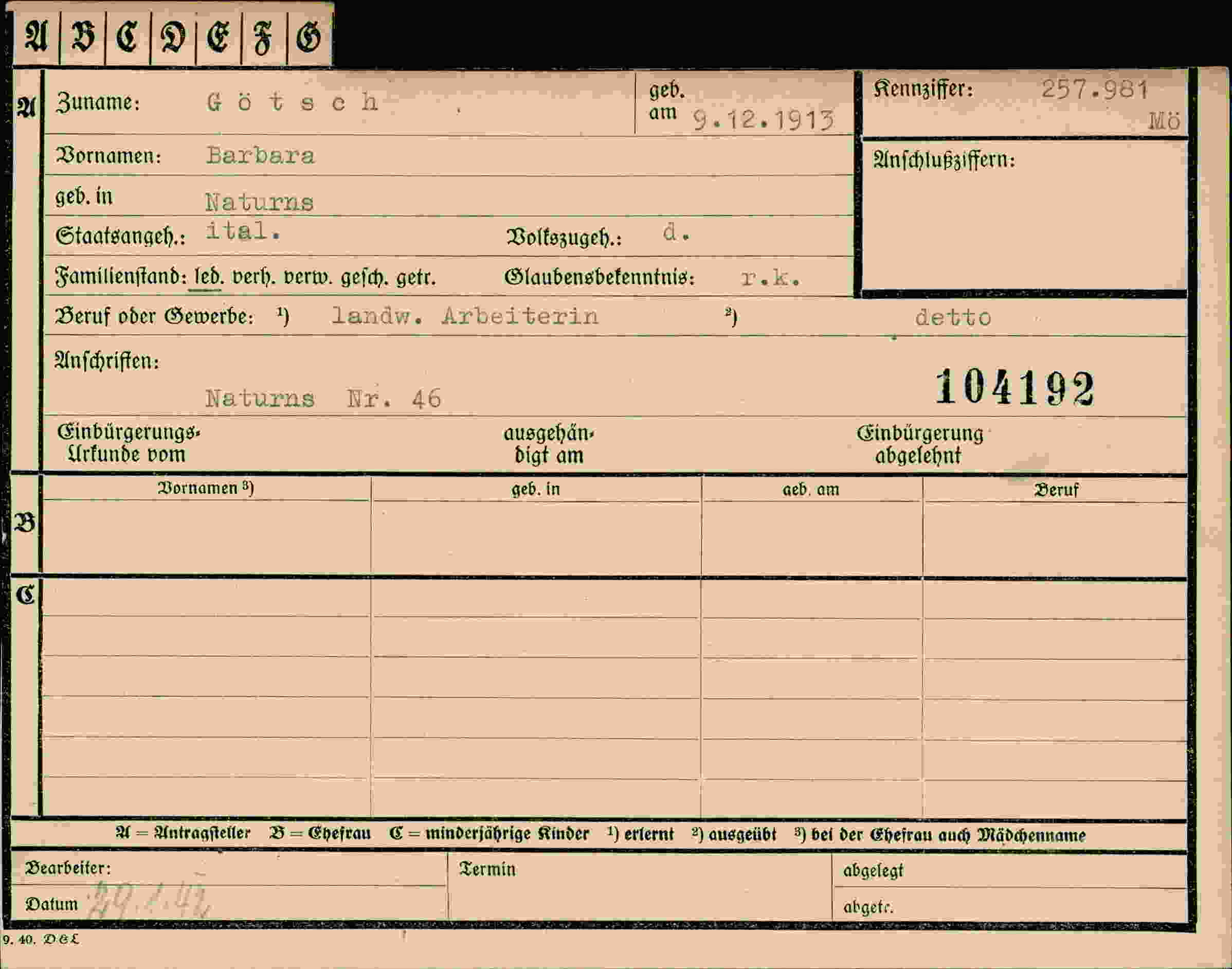This screenshot has height=969, width=1232.
Task: Click the typed surname 'G ö t s c h'
Action: click(x=293, y=102)
